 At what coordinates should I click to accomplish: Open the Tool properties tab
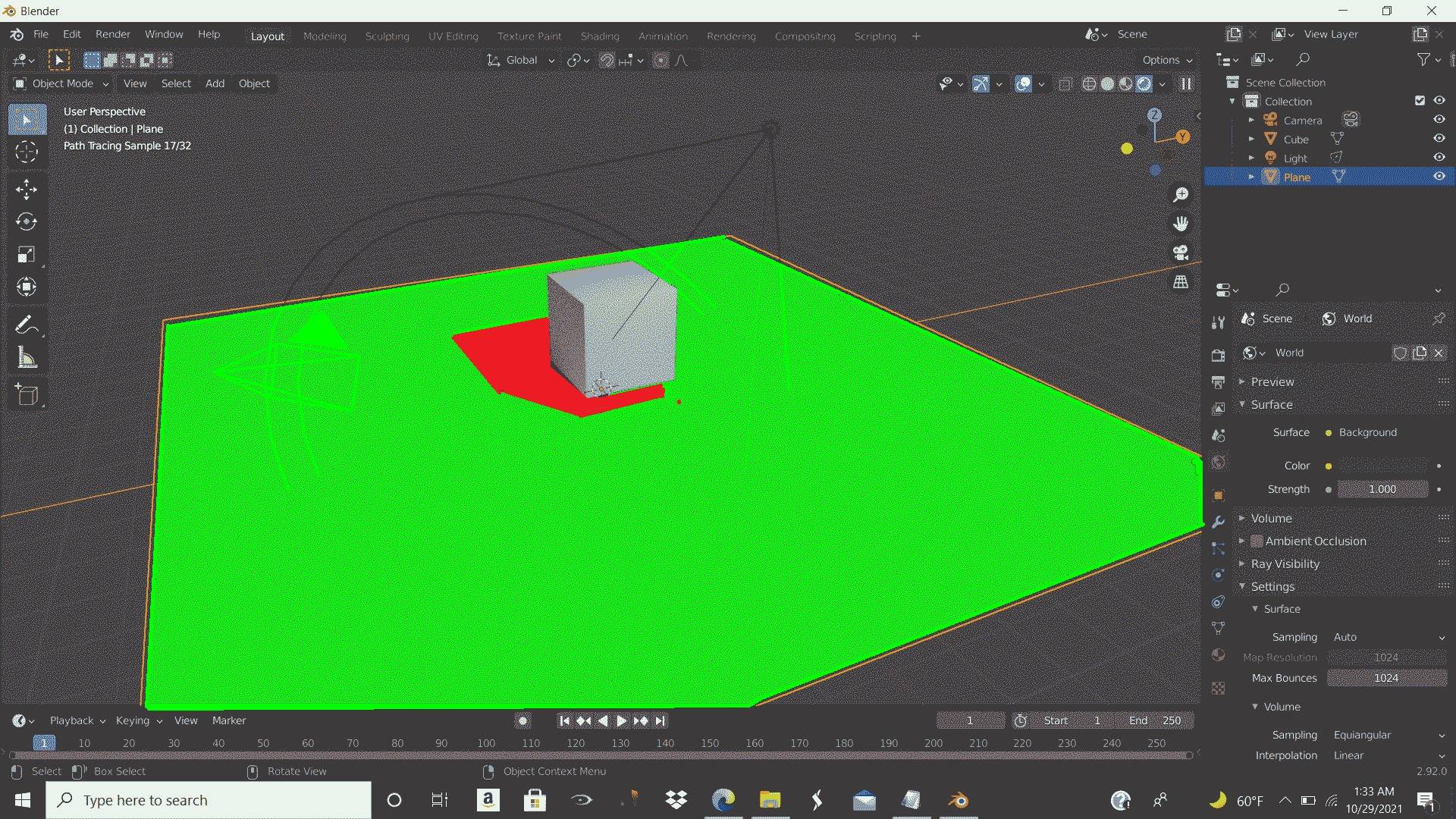pos(1218,323)
